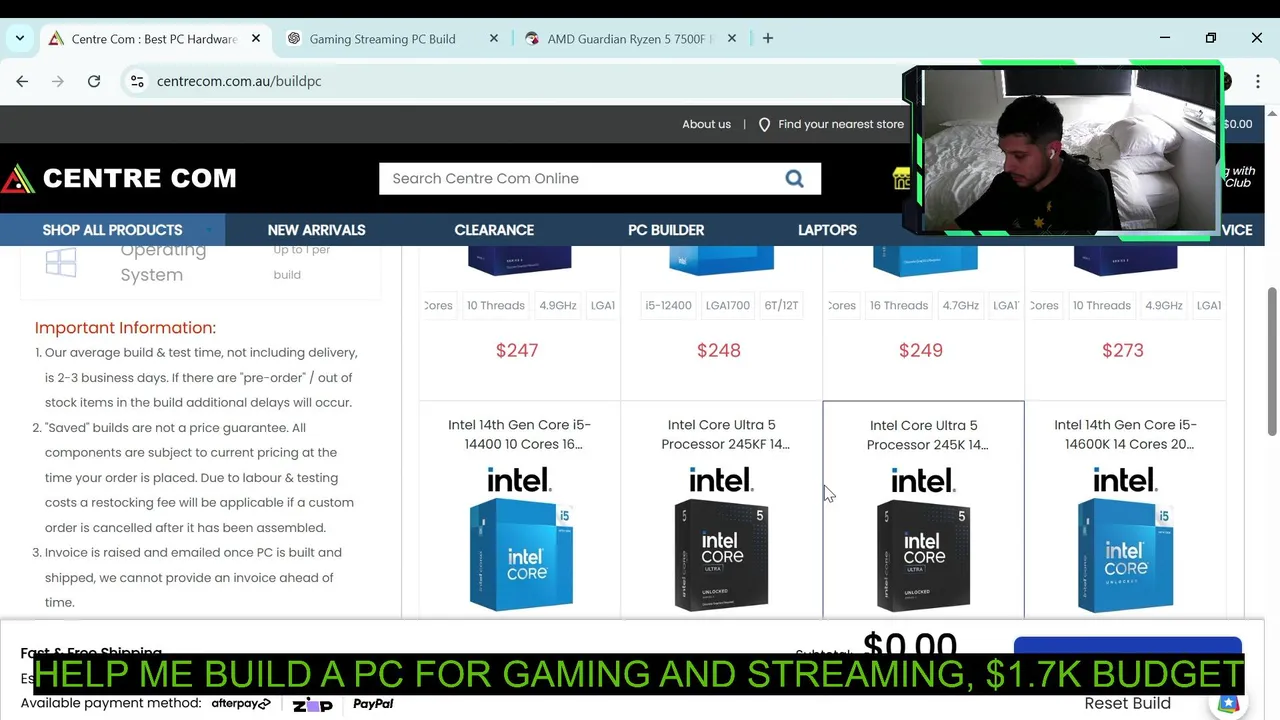The height and width of the screenshot is (720, 1280).
Task: Open CLEARANCE menu item
Action: point(494,230)
